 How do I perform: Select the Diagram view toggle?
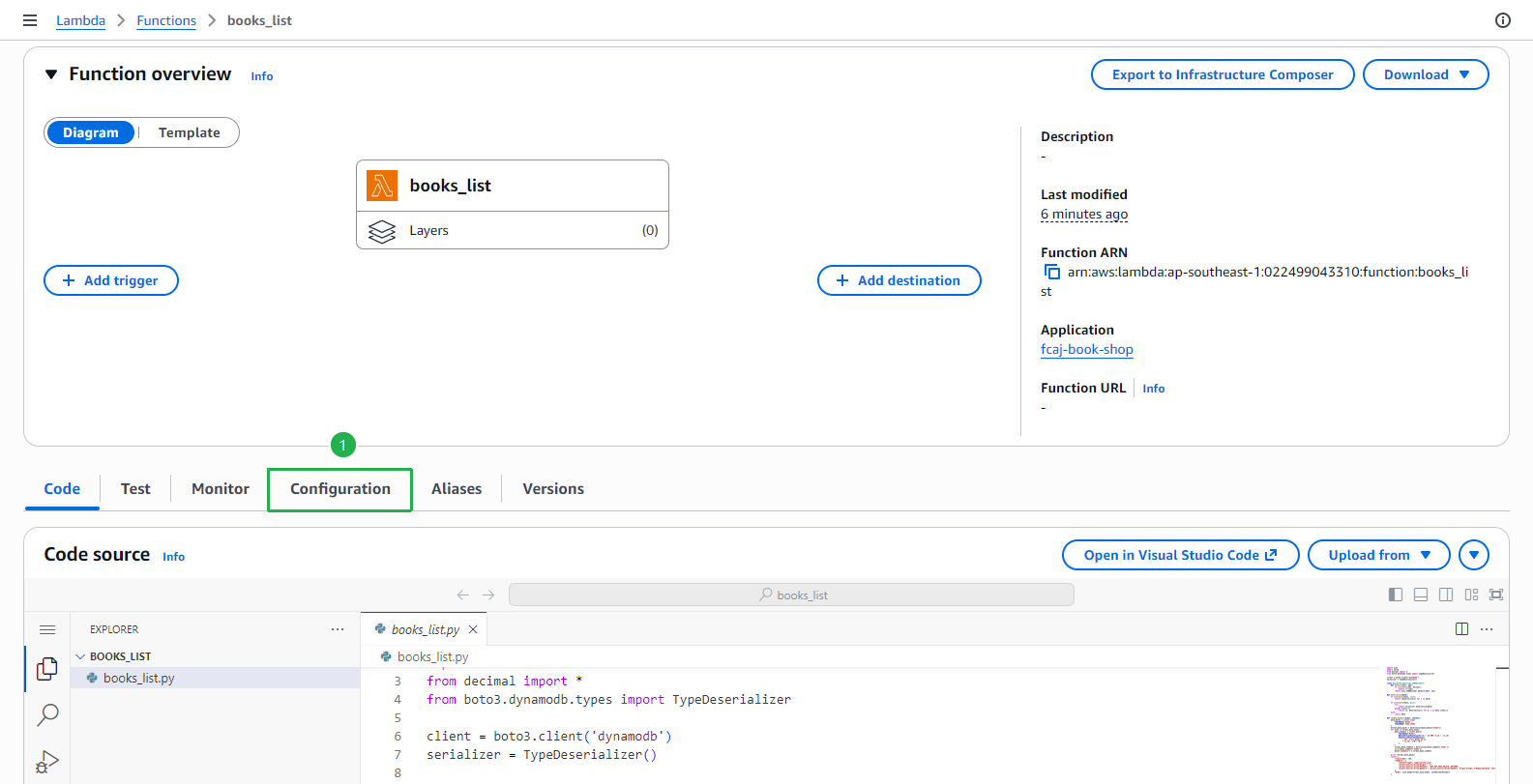[x=91, y=132]
